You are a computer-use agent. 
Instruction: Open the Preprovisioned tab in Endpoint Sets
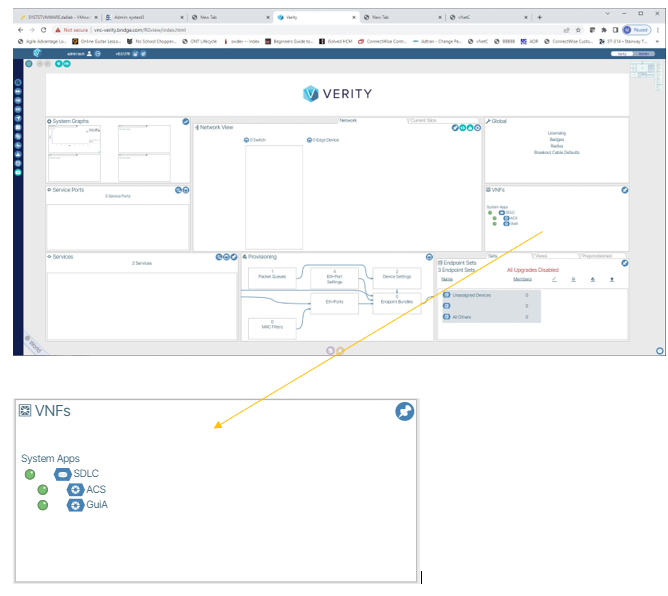600,256
